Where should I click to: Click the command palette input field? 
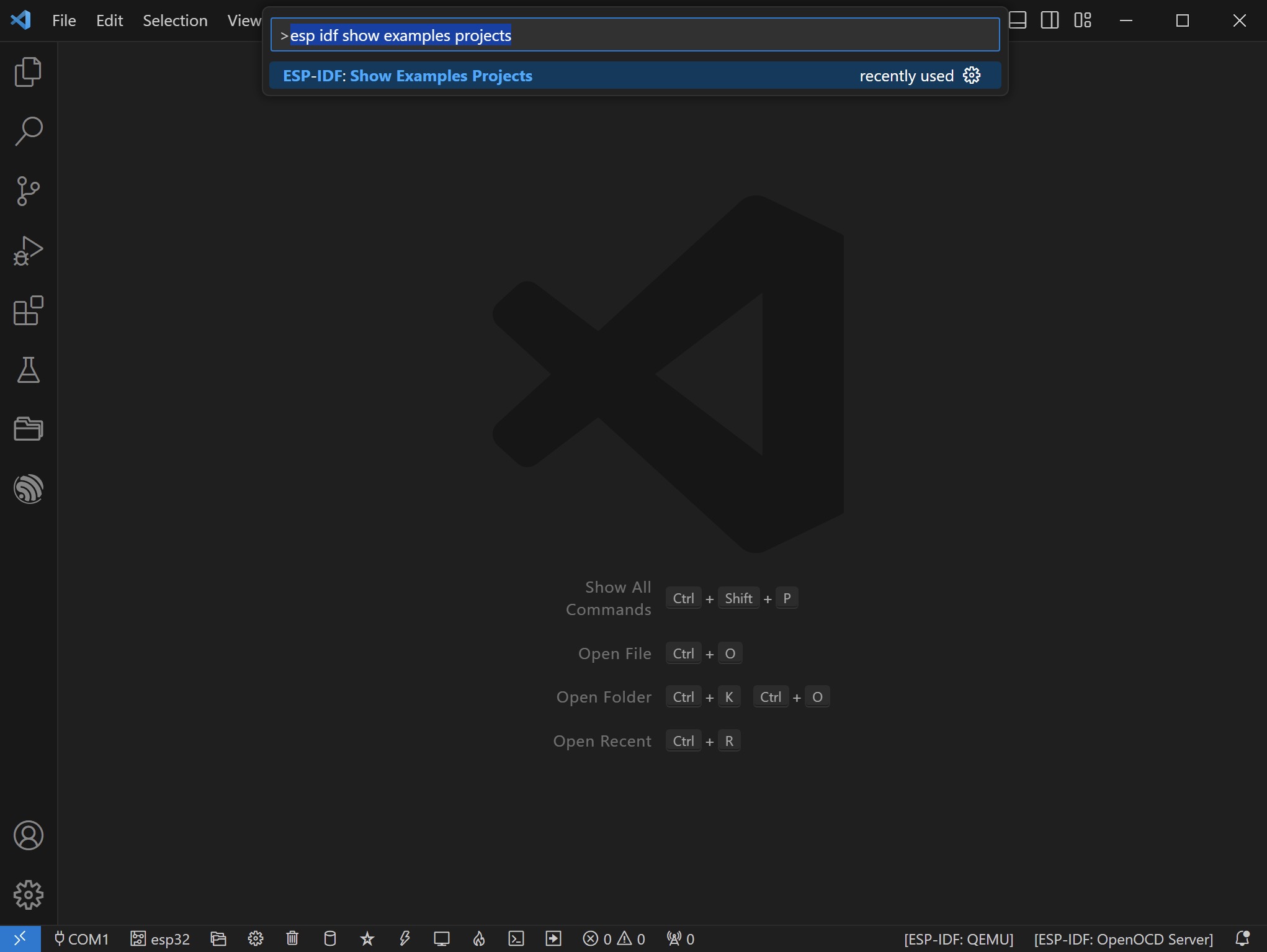635,35
